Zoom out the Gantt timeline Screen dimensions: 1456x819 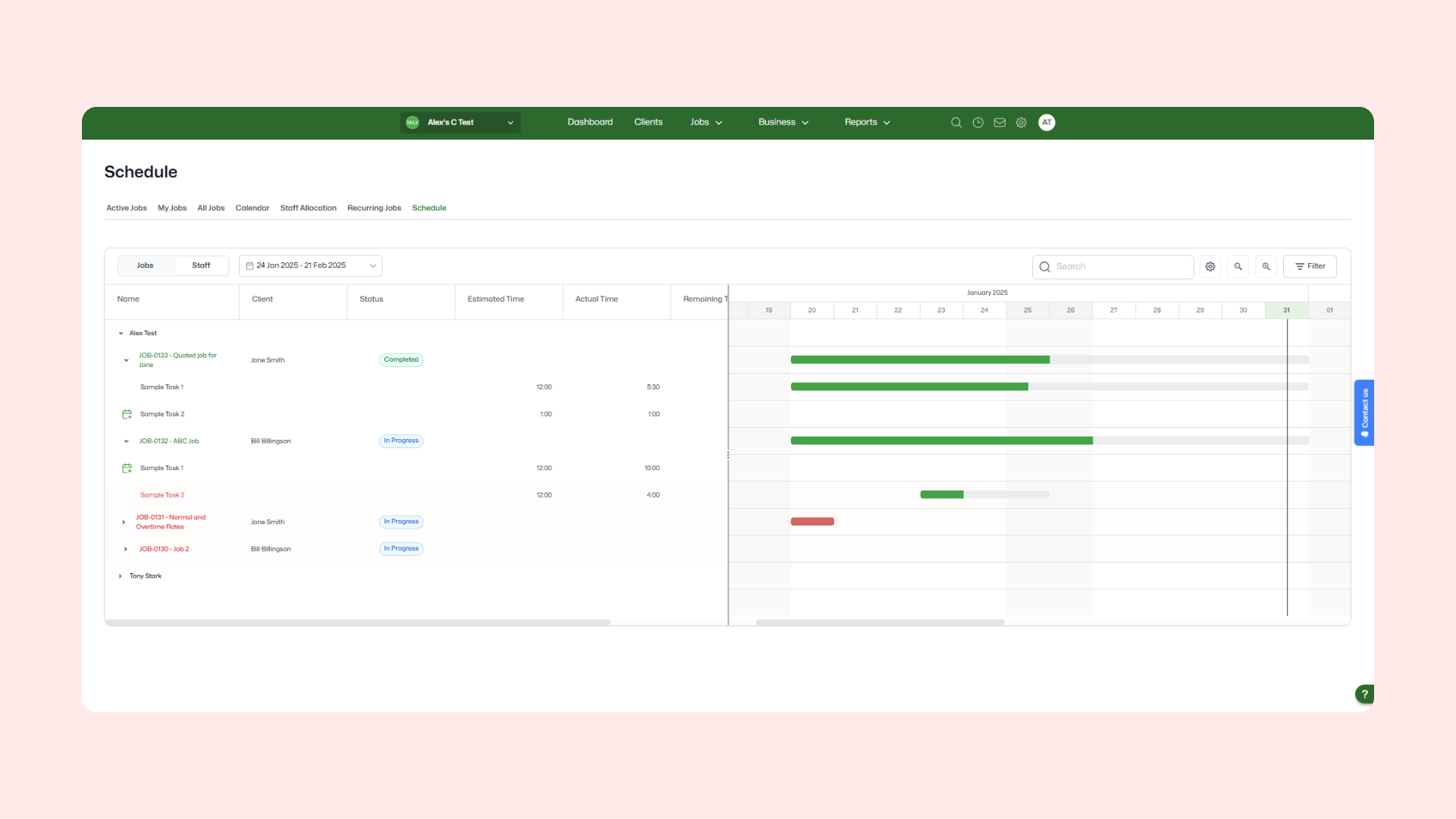click(x=1238, y=266)
